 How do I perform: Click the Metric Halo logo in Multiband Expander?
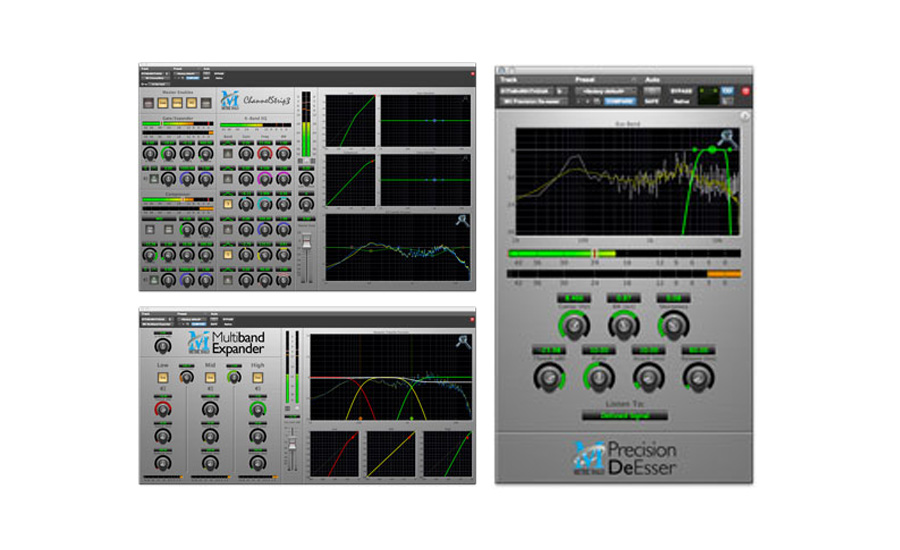click(199, 343)
